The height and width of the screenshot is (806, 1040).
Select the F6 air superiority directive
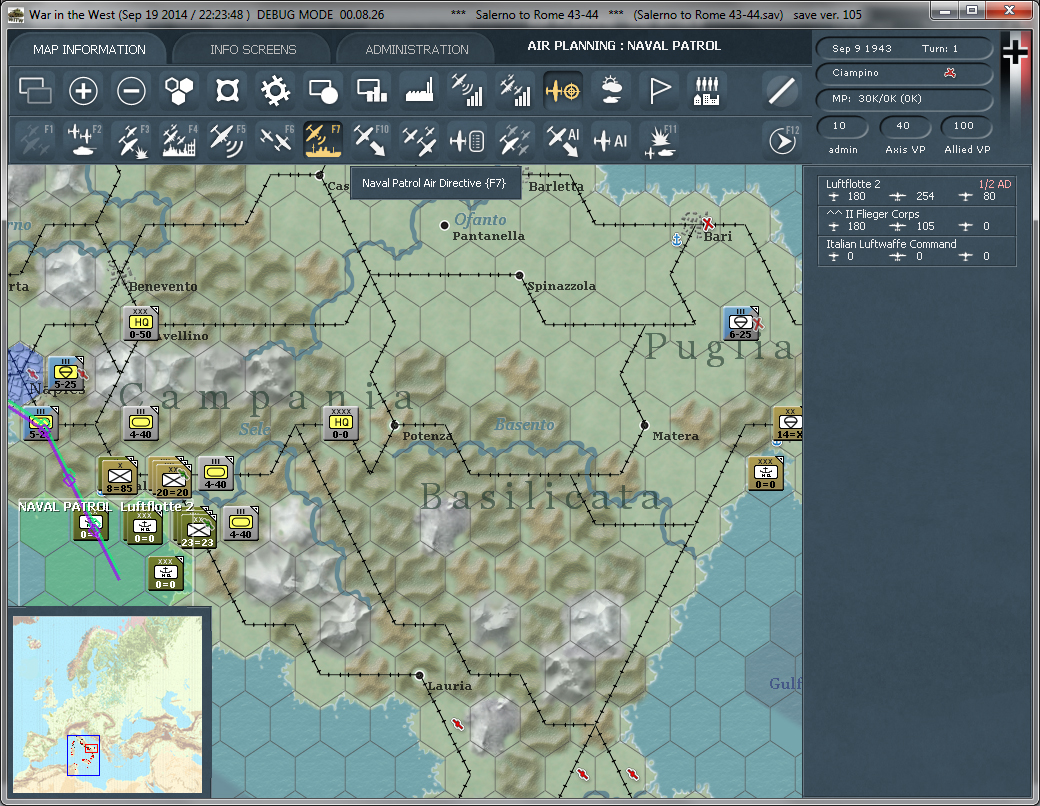(x=275, y=140)
